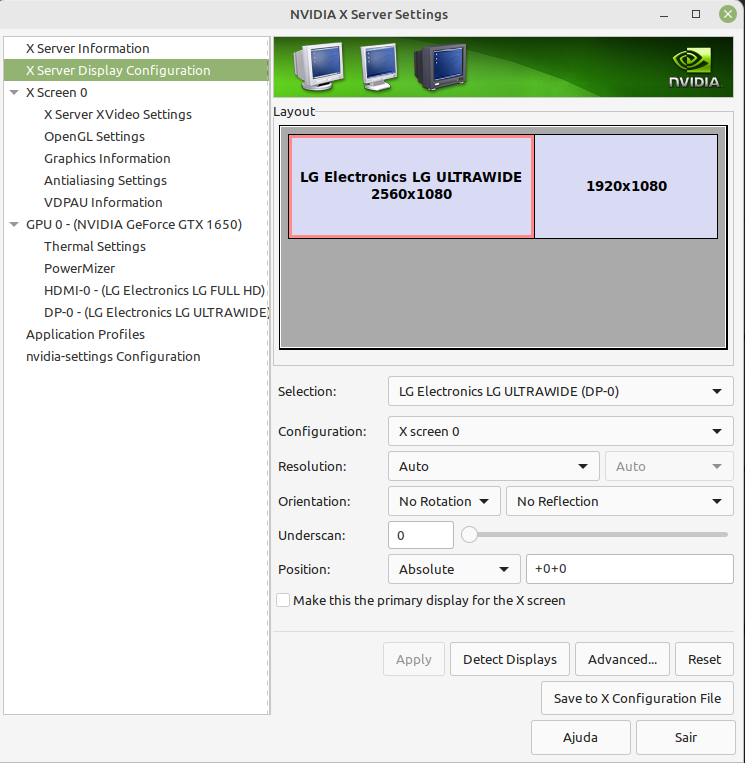Open nvidia-settings Configuration page
The height and width of the screenshot is (763, 745).
point(113,357)
